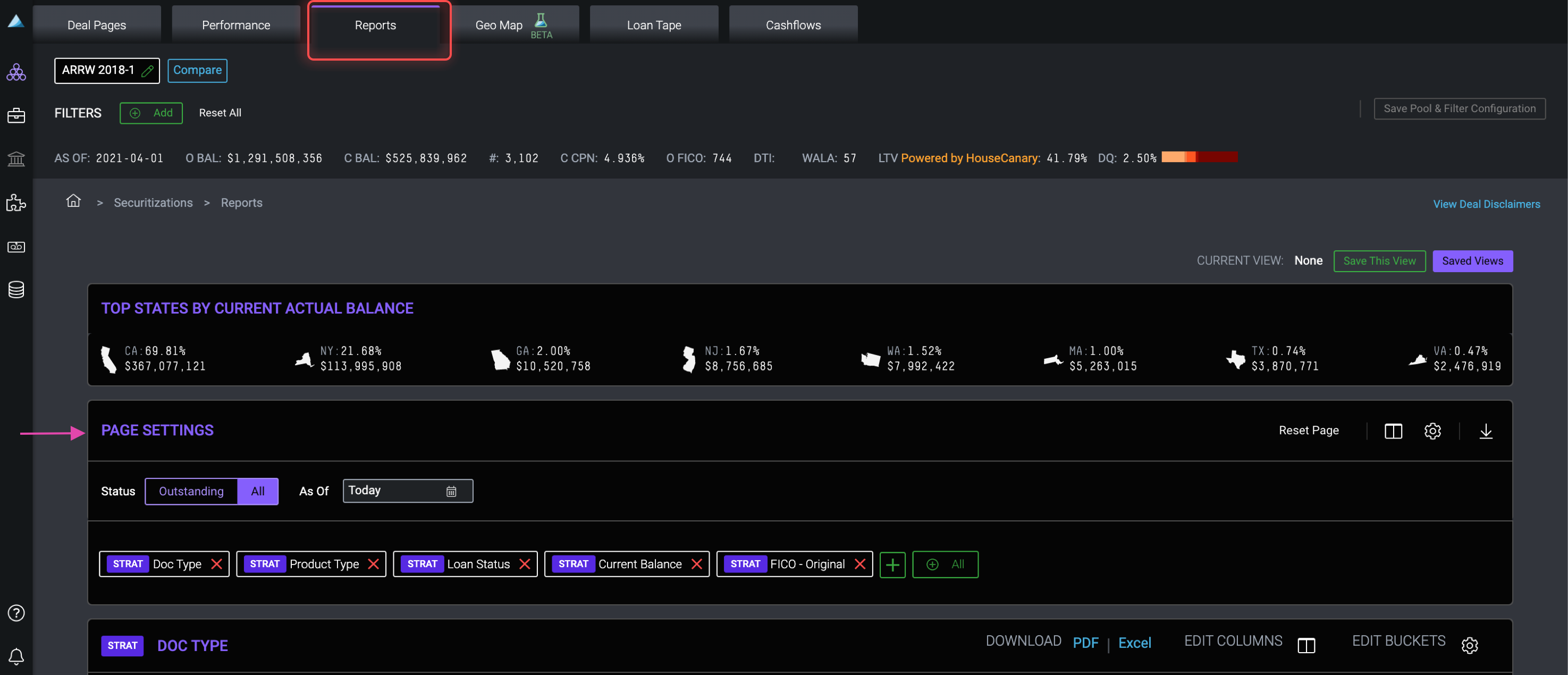Click the green plus to add strat
Viewport: 1568px width, 675px height.
[x=892, y=565]
